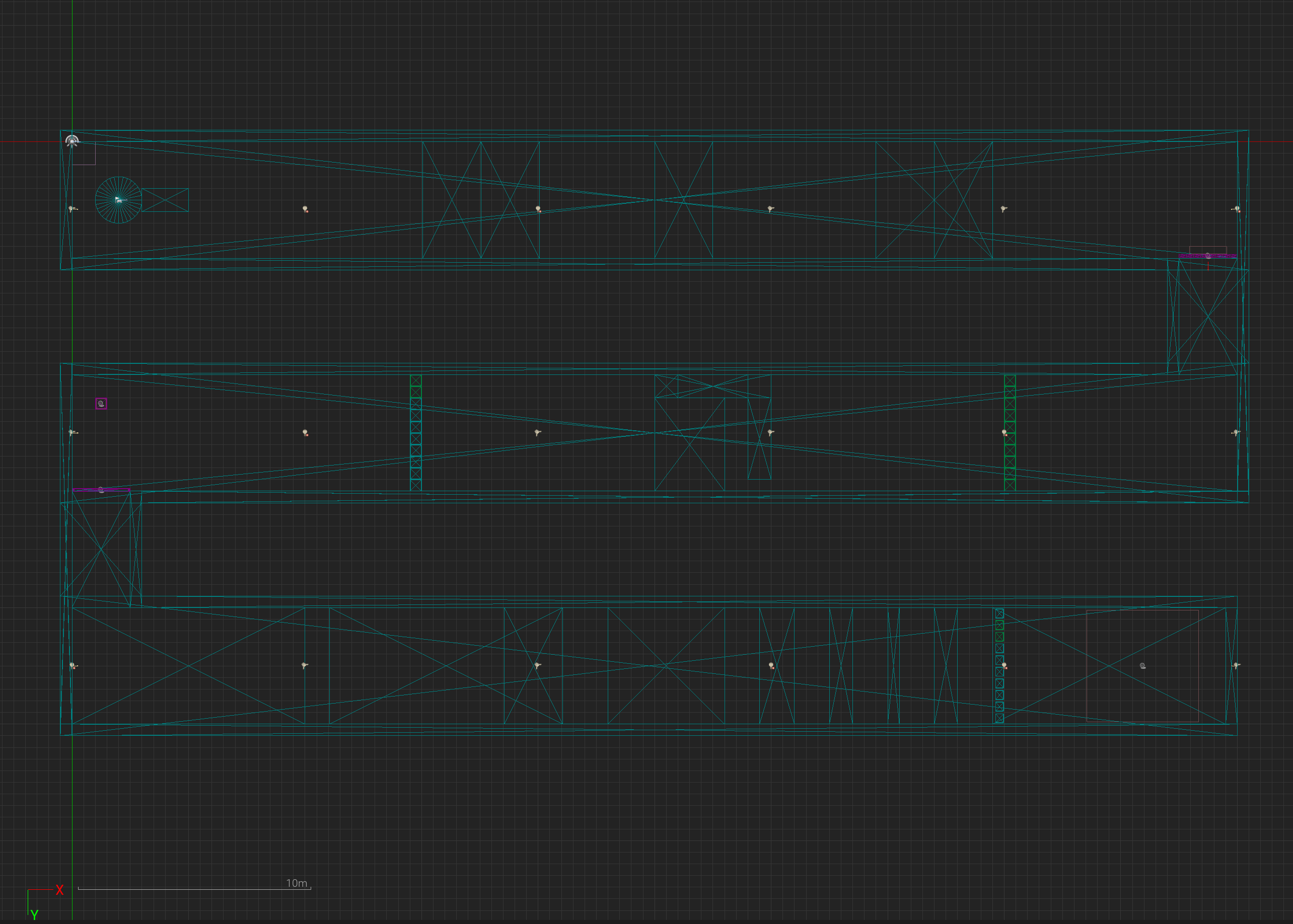Select the icon inside the small magenta square
This screenshot has width=1293, height=924.
101,404
